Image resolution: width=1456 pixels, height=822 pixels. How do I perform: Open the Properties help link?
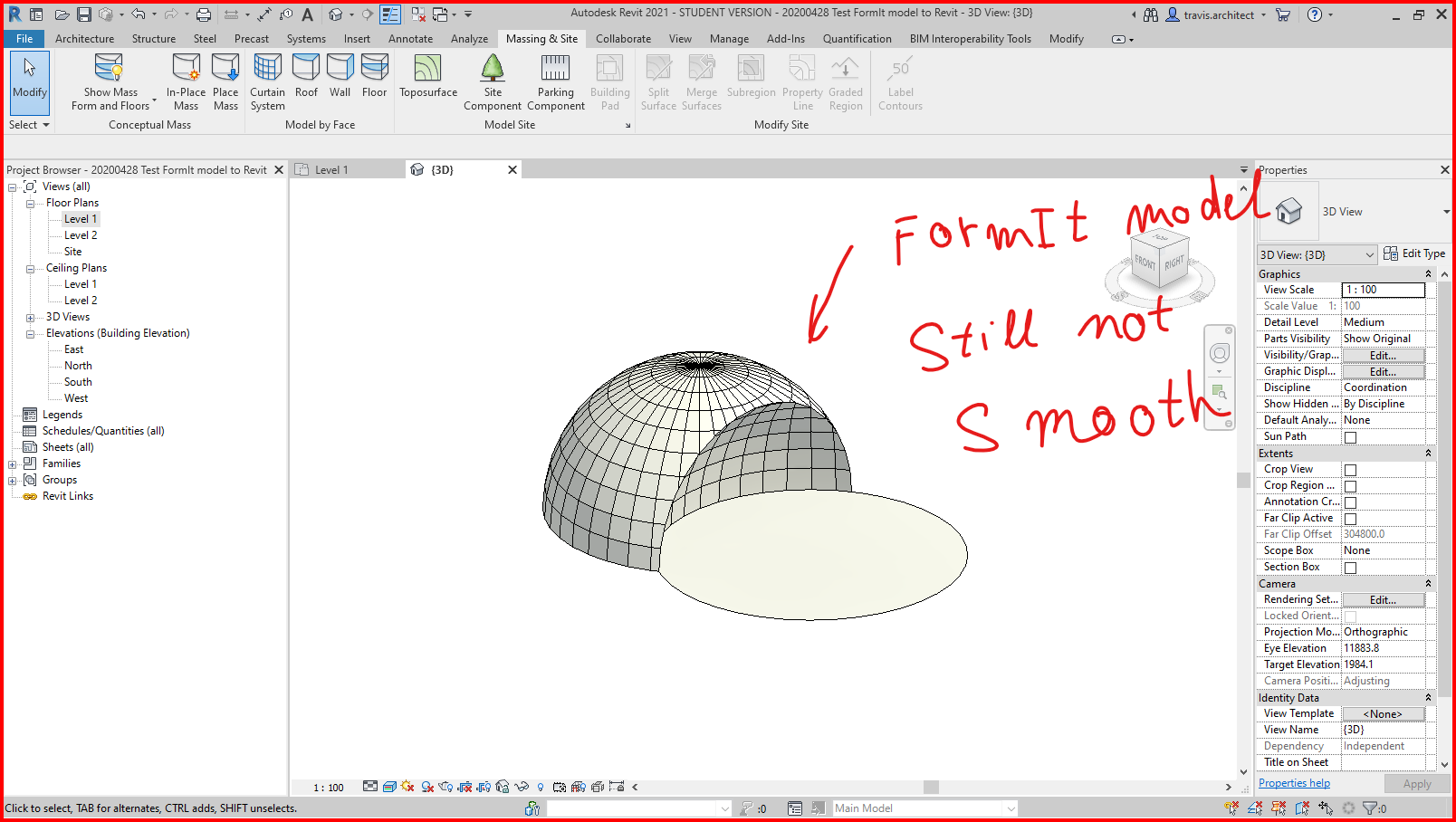tap(1293, 782)
